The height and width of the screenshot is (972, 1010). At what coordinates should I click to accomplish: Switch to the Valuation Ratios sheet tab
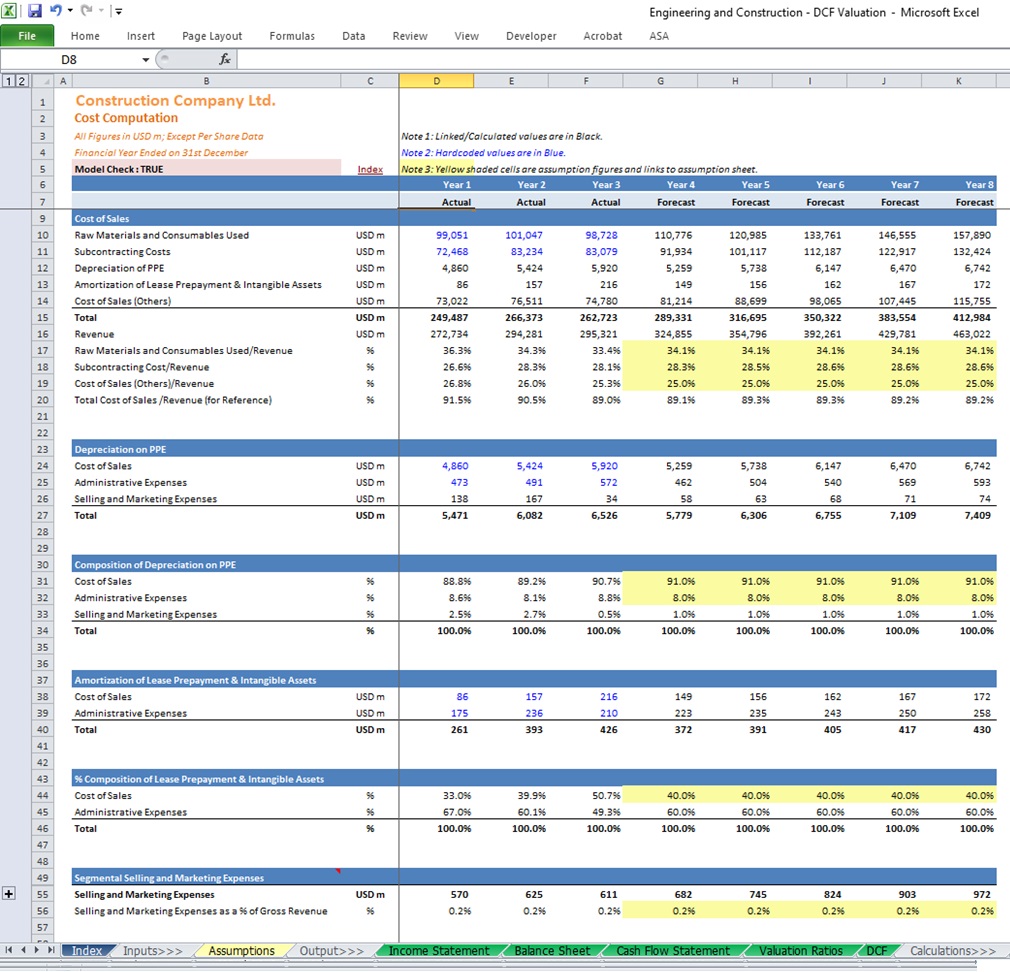[x=801, y=951]
